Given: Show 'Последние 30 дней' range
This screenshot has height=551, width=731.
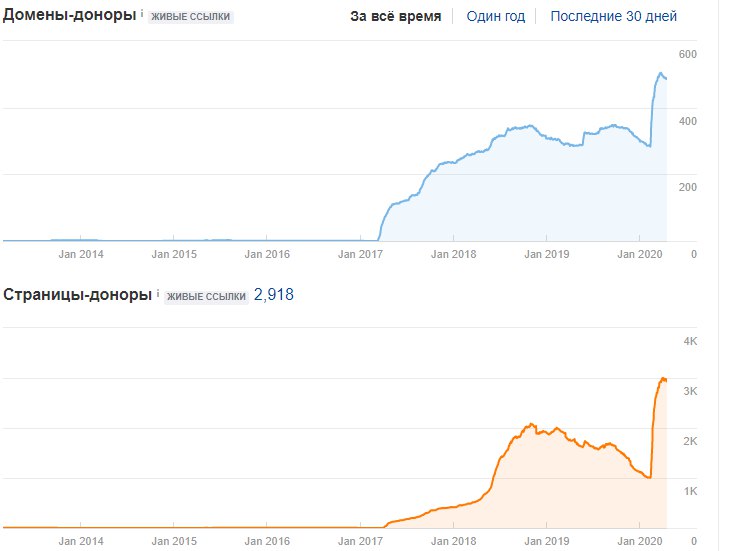Looking at the screenshot, I should 614,16.
